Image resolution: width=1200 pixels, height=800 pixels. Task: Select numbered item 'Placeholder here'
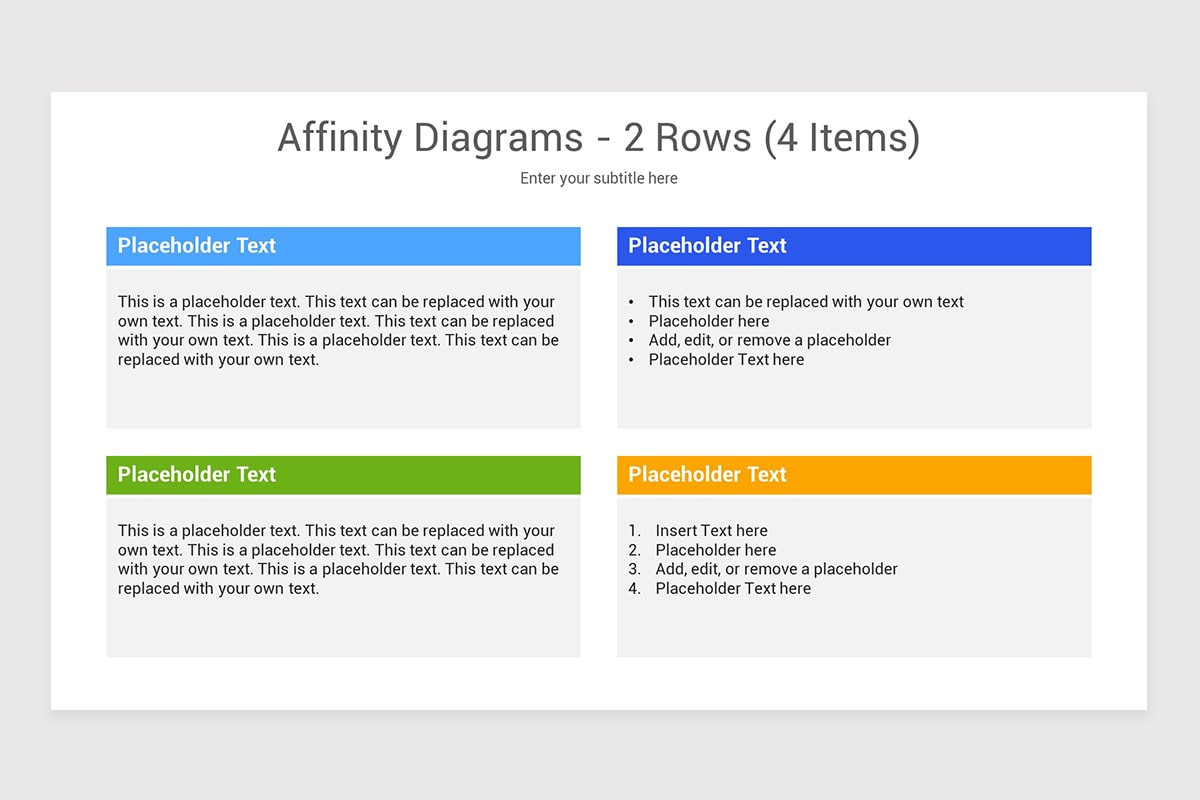[x=715, y=550]
